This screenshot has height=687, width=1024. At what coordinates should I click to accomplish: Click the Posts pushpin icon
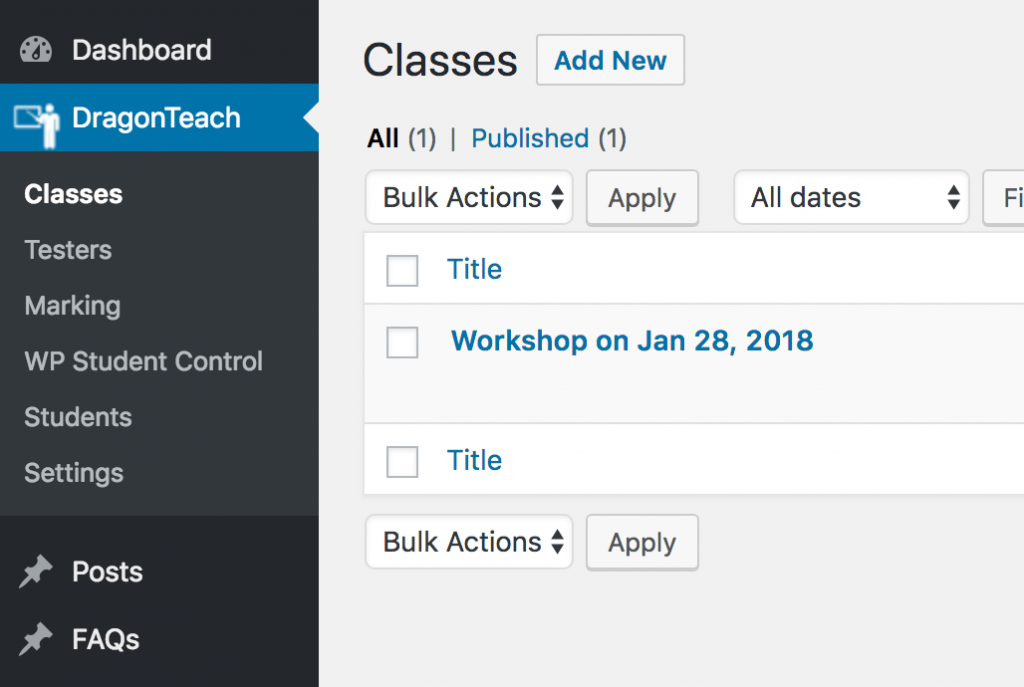(35, 572)
